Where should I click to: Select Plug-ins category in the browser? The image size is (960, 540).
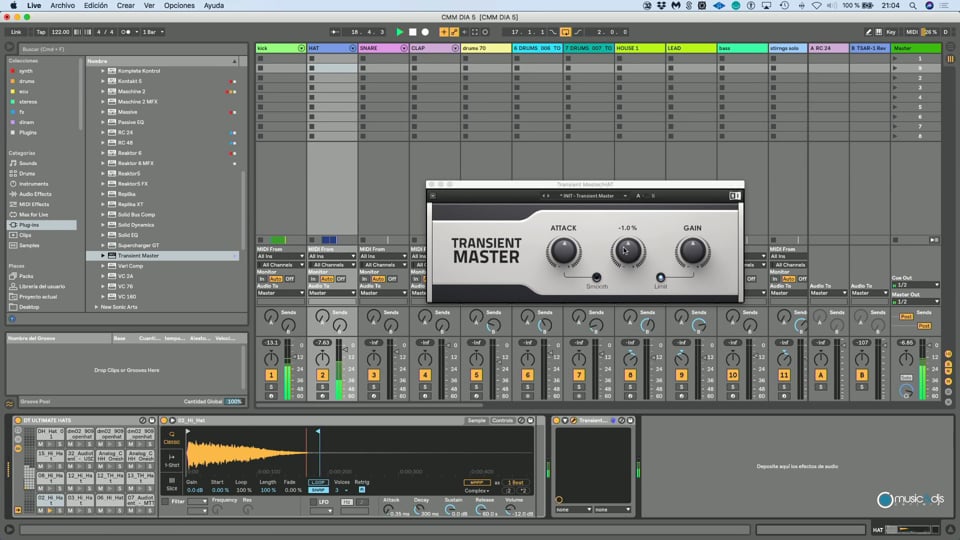tap(42, 225)
